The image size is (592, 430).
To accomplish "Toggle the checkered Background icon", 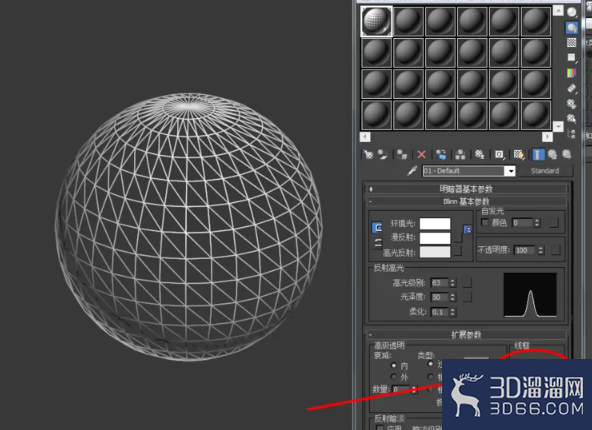I will [x=572, y=43].
